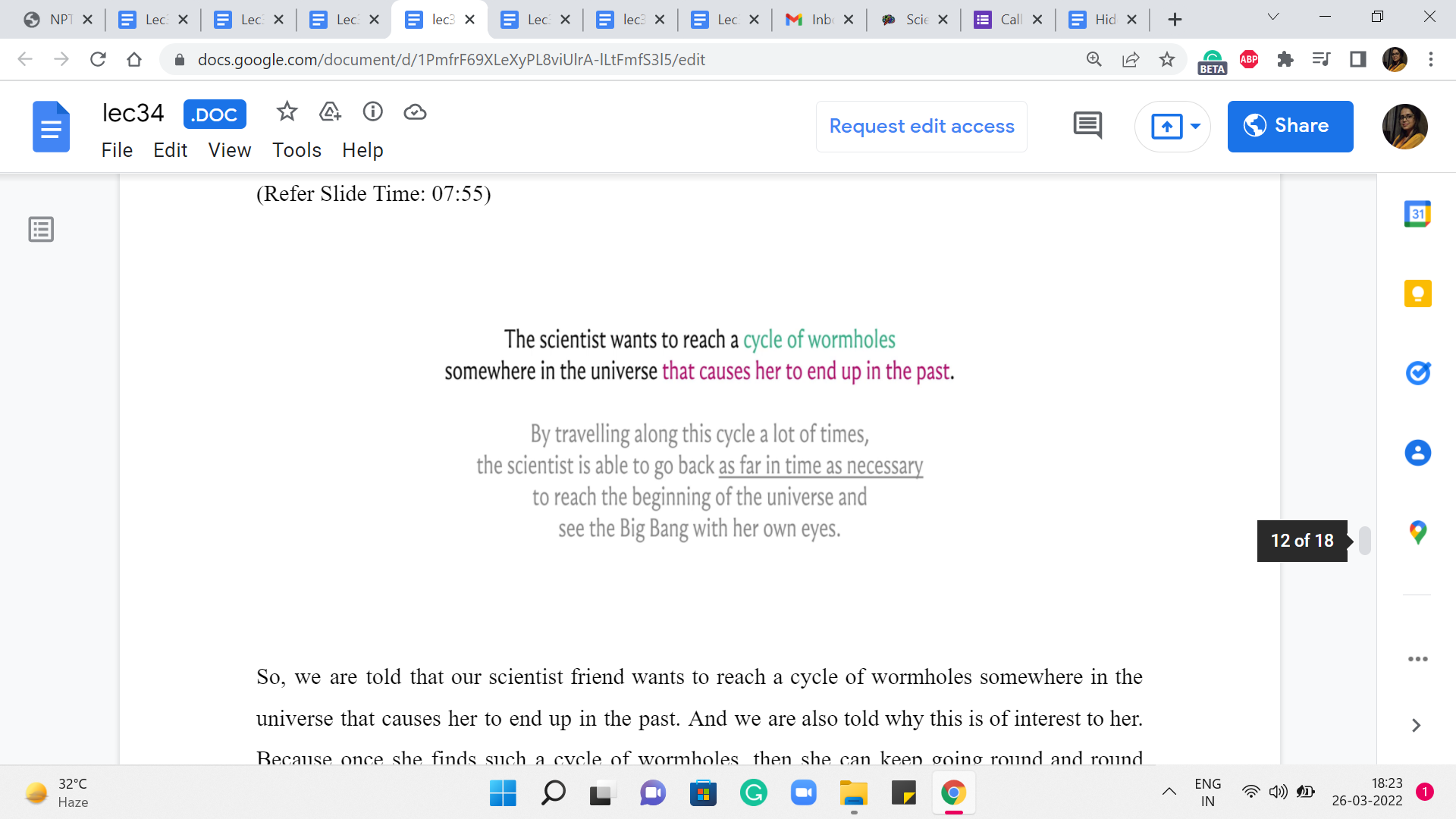Open the Tools menu
1456x819 pixels.
(297, 150)
